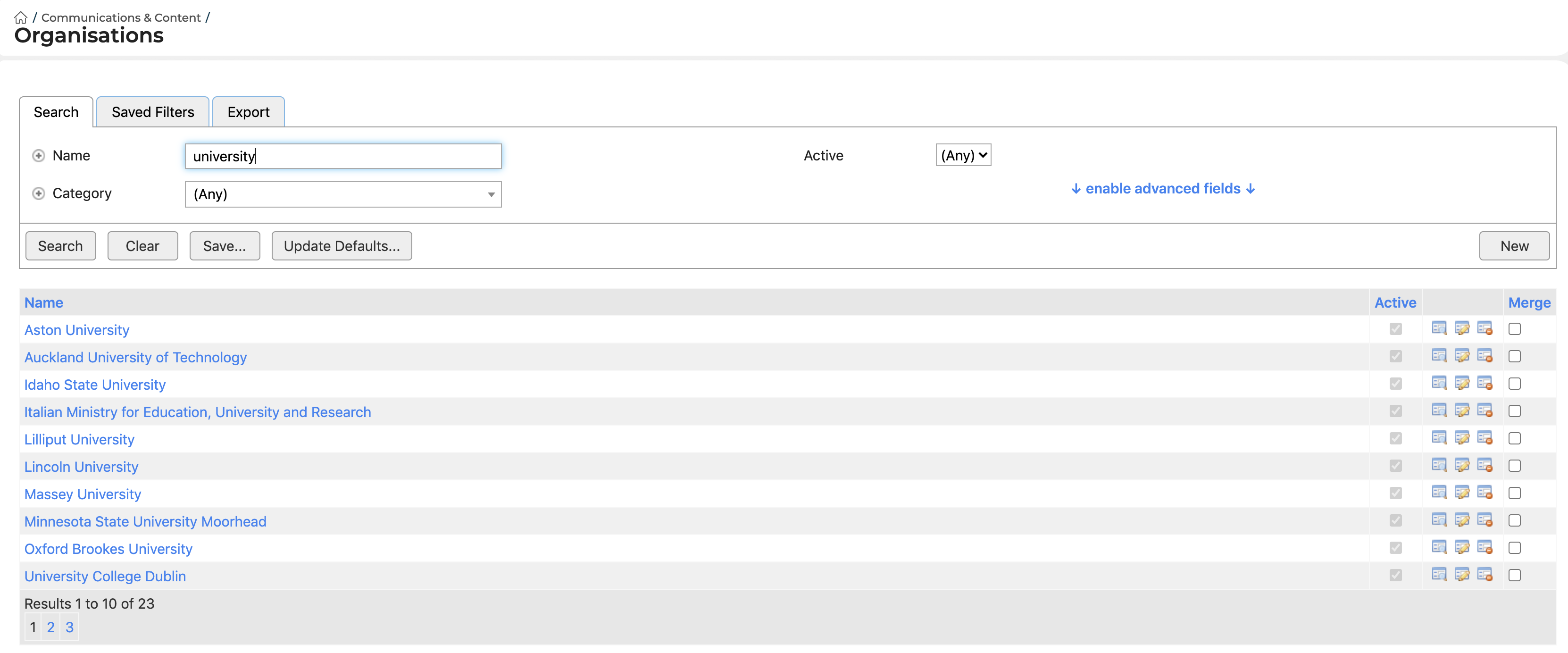
Task: Click the plus icon beside the Category label
Action: 38,193
